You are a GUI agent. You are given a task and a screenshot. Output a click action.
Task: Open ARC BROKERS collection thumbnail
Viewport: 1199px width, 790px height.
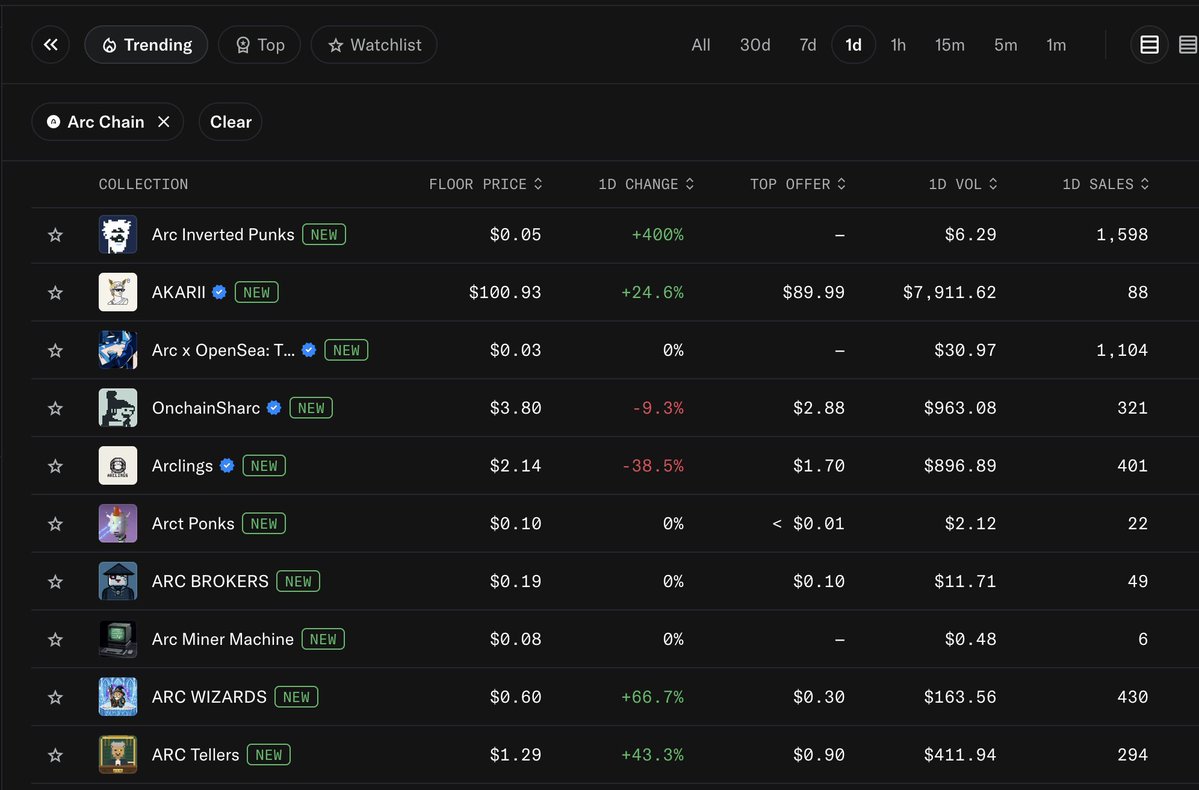118,581
